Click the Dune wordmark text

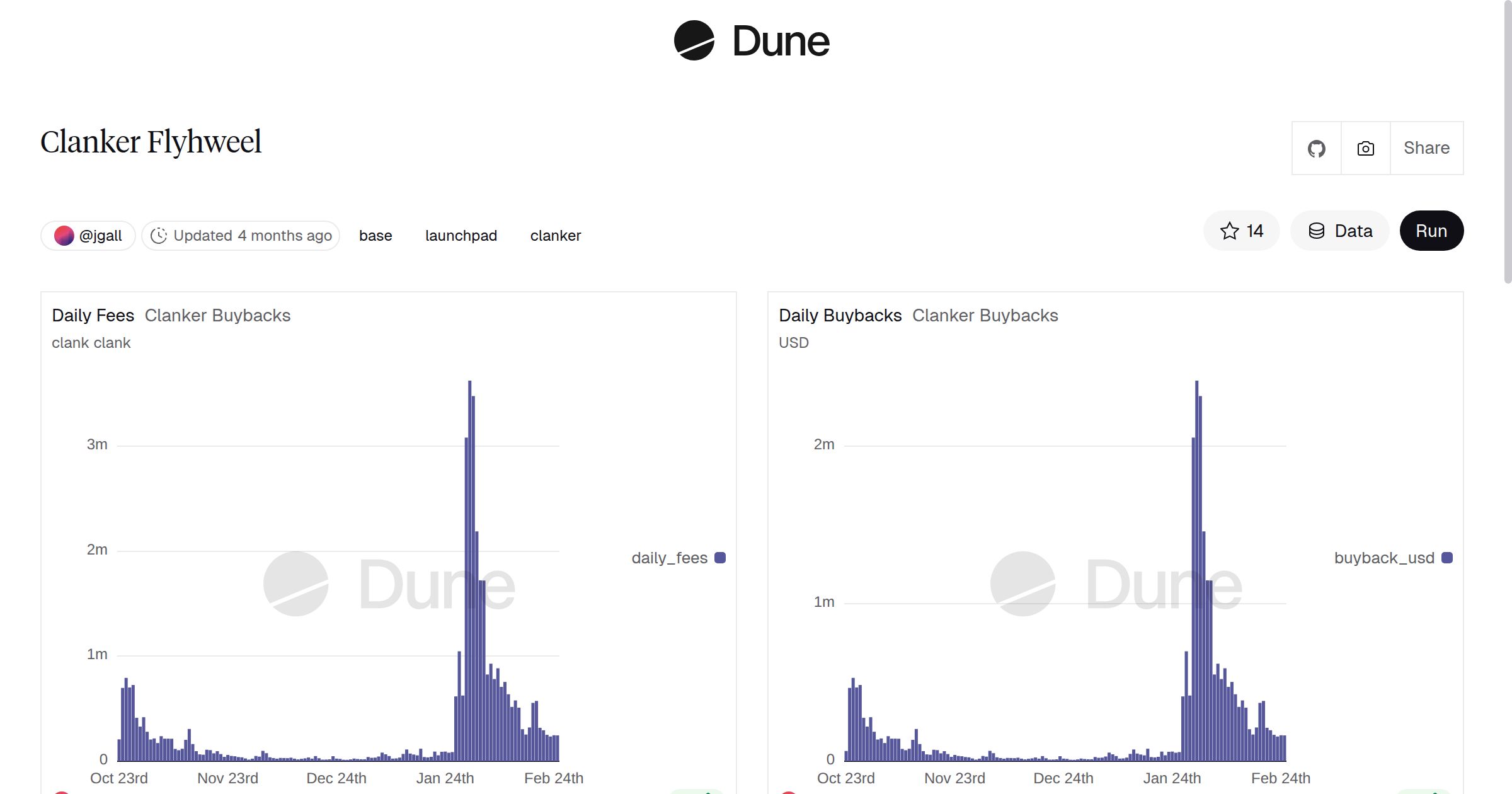pos(781,42)
